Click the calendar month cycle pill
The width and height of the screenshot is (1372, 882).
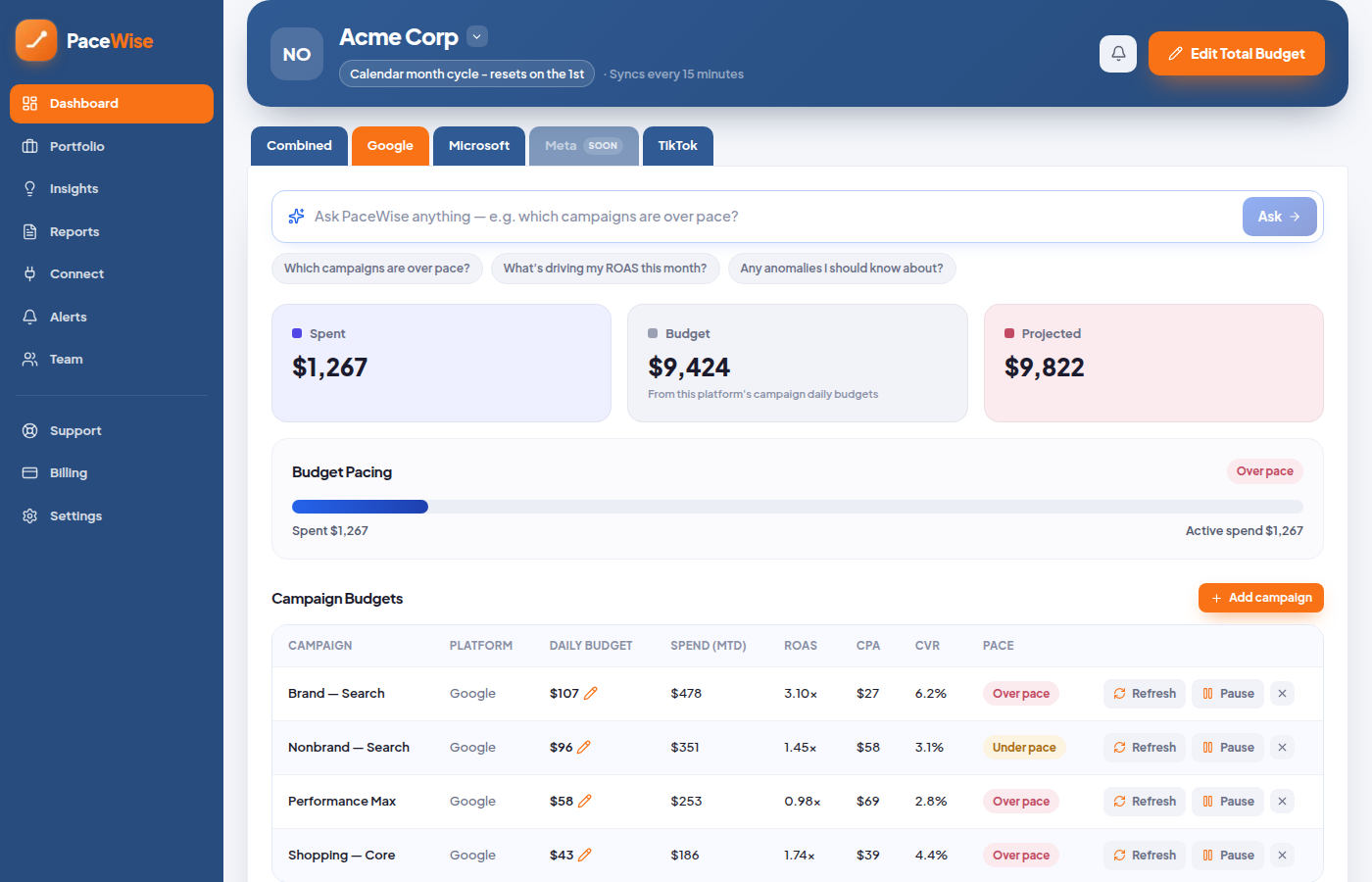[x=466, y=74]
